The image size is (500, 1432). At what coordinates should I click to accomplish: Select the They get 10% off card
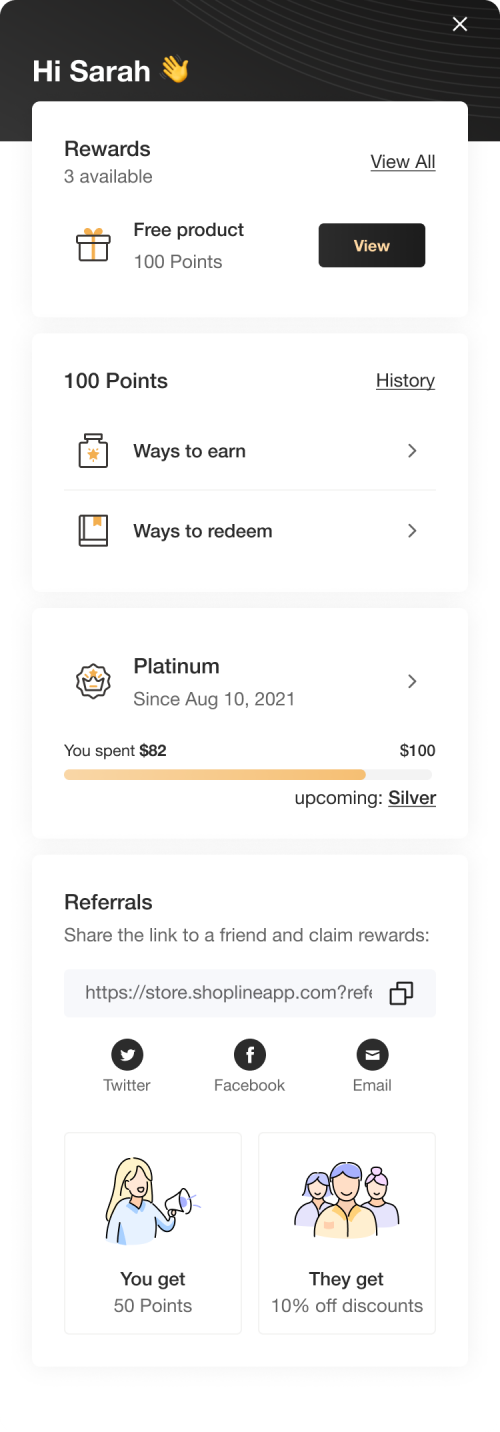347,1233
